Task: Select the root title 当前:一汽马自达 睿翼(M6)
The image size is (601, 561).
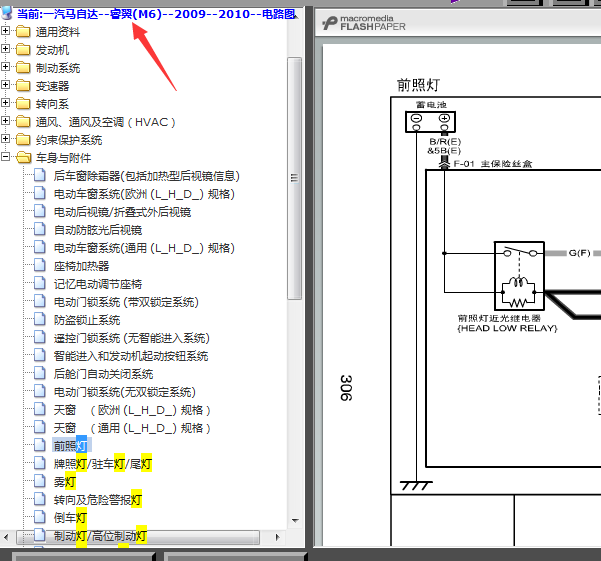Action: pos(156,14)
